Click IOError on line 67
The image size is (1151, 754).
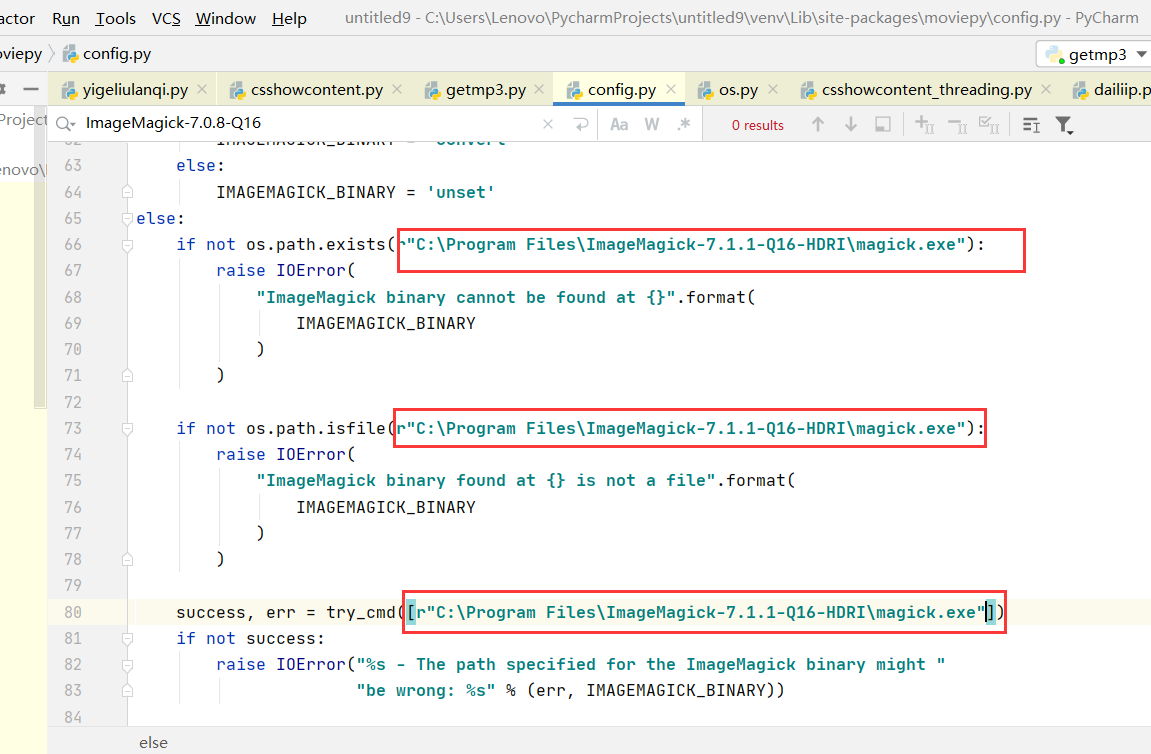click(311, 270)
